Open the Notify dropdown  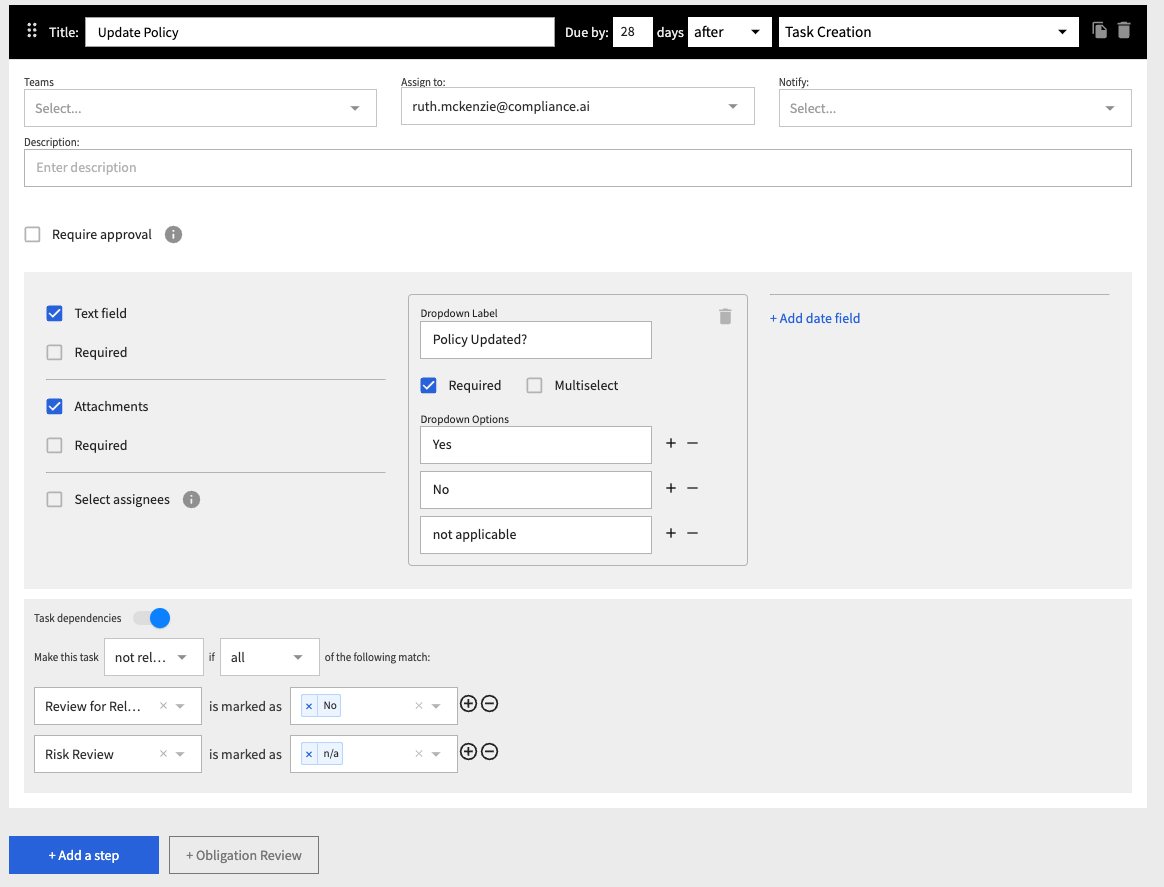pyautogui.click(x=954, y=107)
